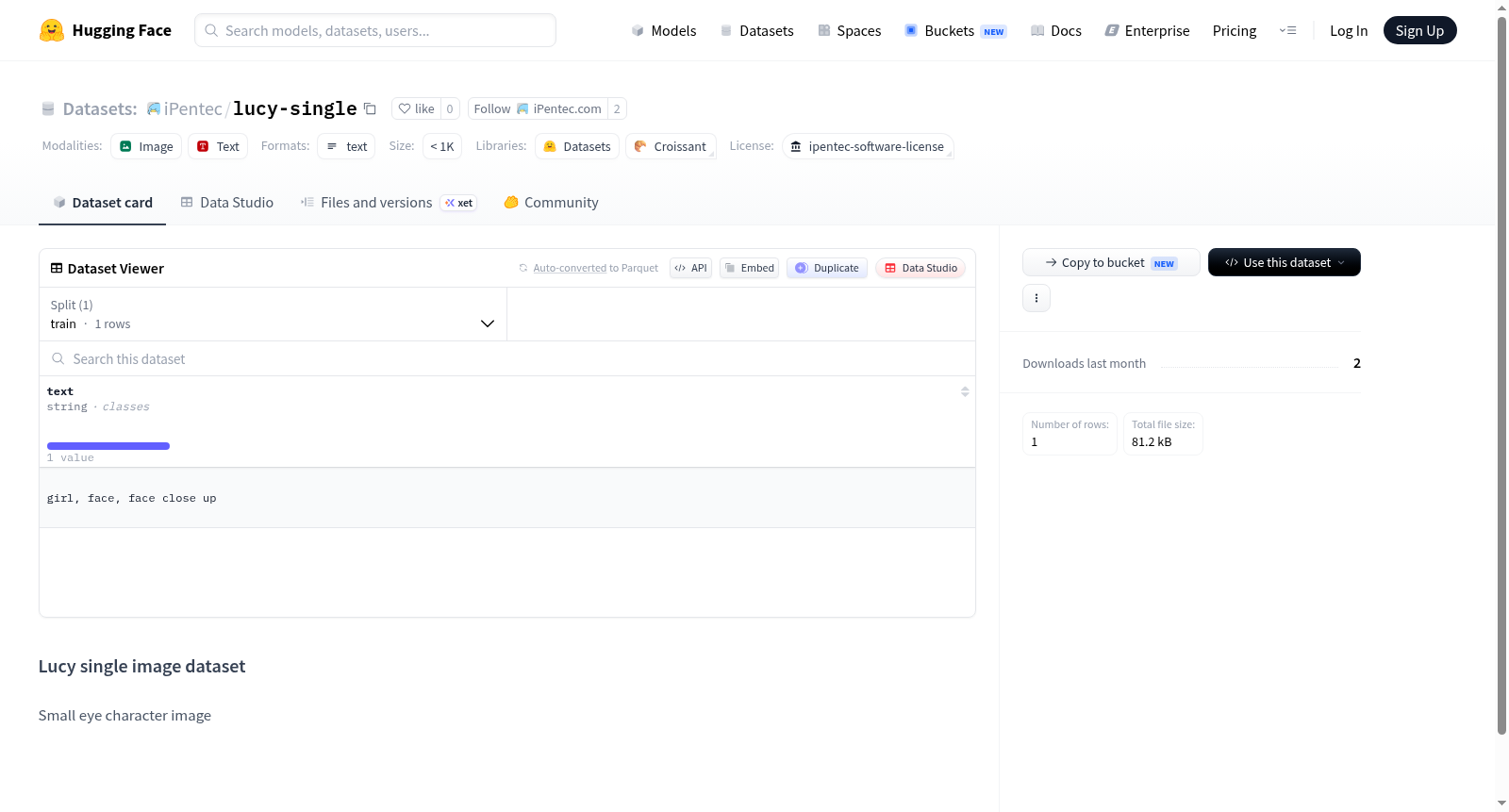Click the Dataset Viewer table icon

pos(57,269)
